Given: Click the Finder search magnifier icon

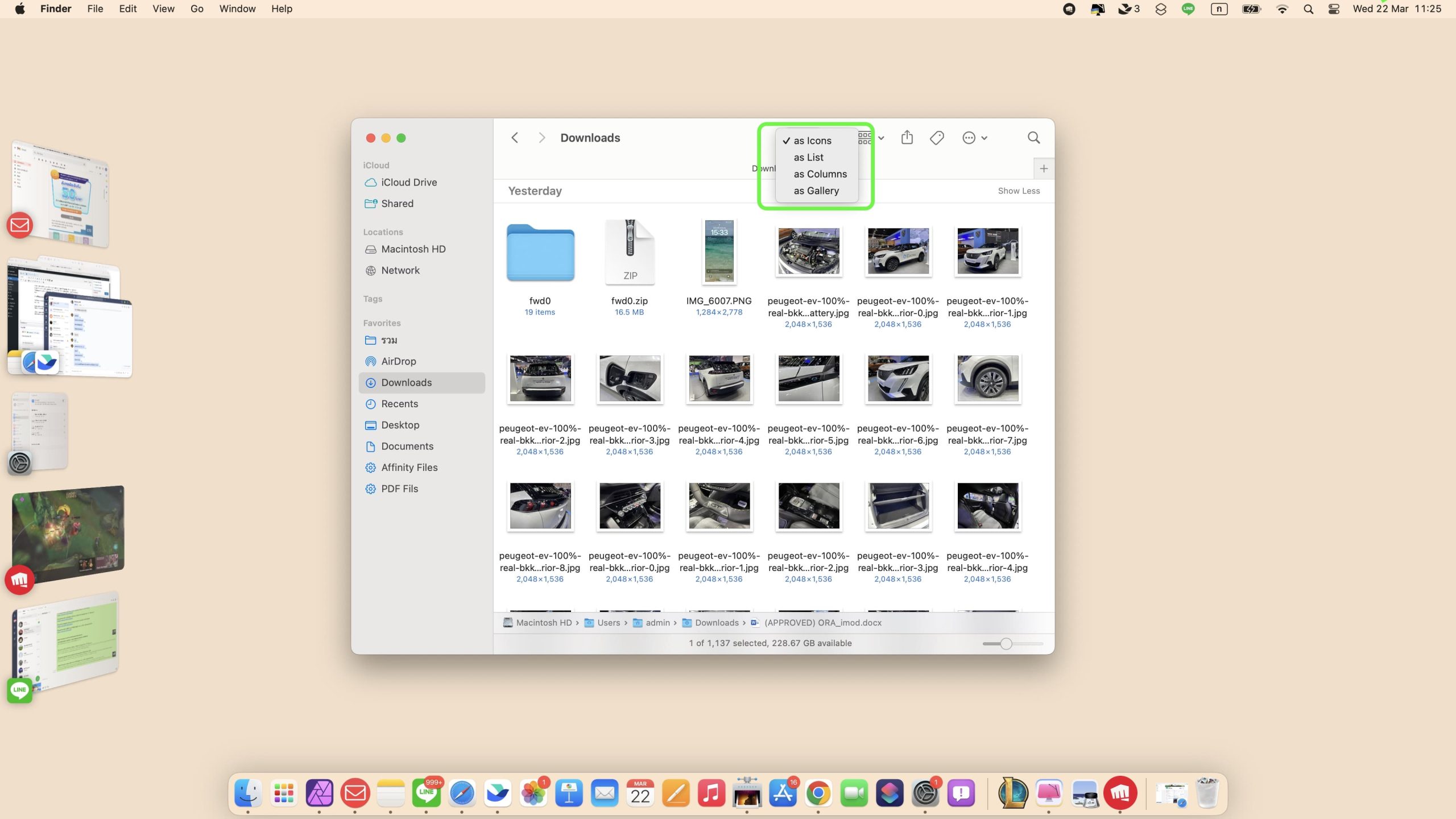Looking at the screenshot, I should click(x=1033, y=138).
